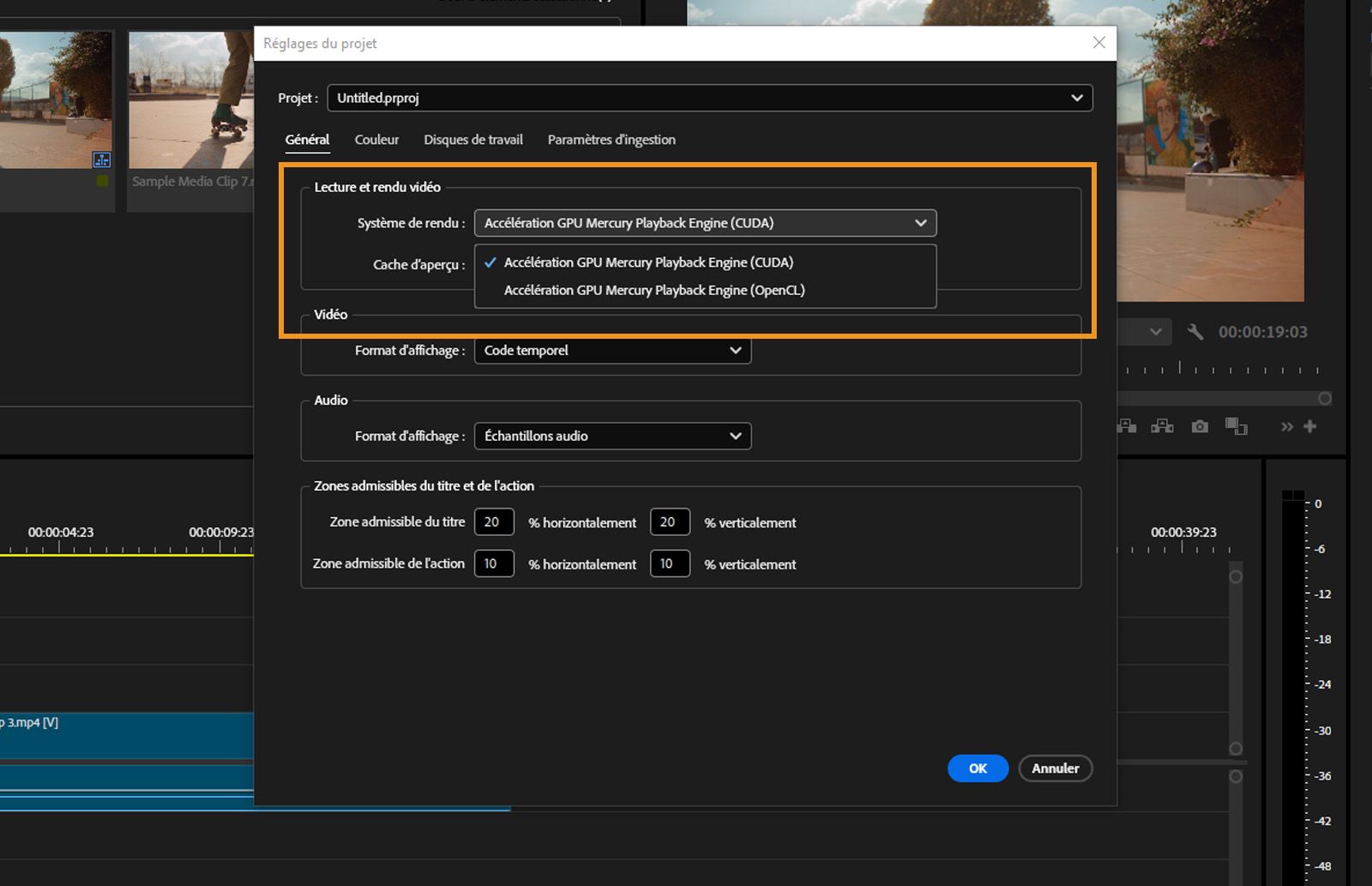Click the Export Frame camera icon
1372x886 pixels.
1200,426
